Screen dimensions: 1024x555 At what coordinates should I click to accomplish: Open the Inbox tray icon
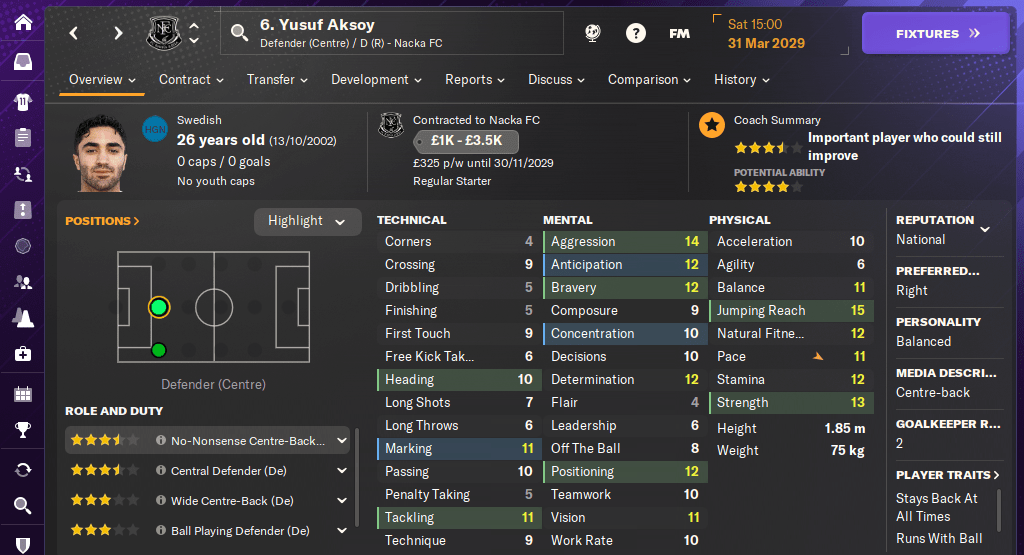pos(22,62)
